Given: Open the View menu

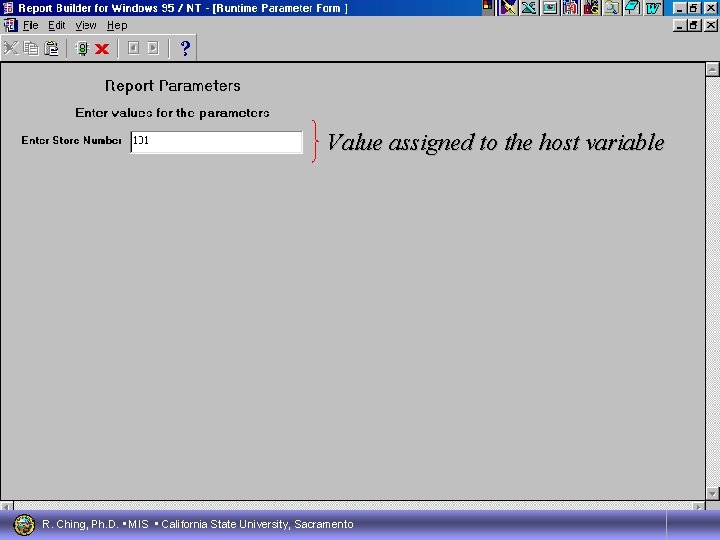Looking at the screenshot, I should coord(85,25).
